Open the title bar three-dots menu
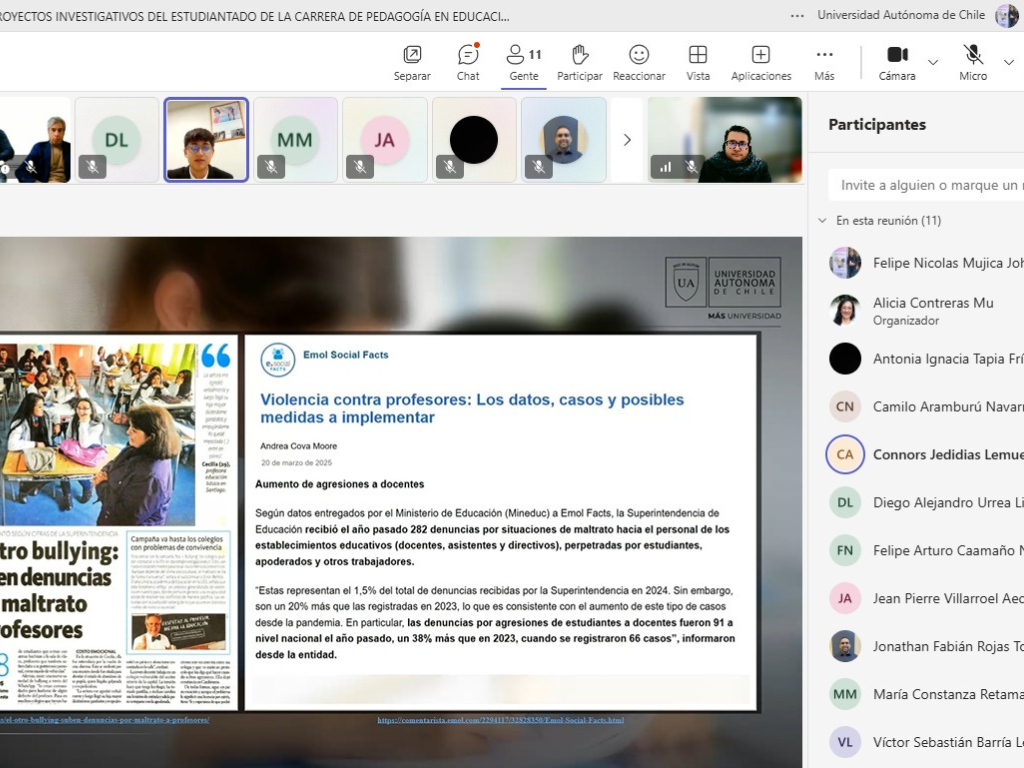This screenshot has width=1024, height=768. click(797, 16)
